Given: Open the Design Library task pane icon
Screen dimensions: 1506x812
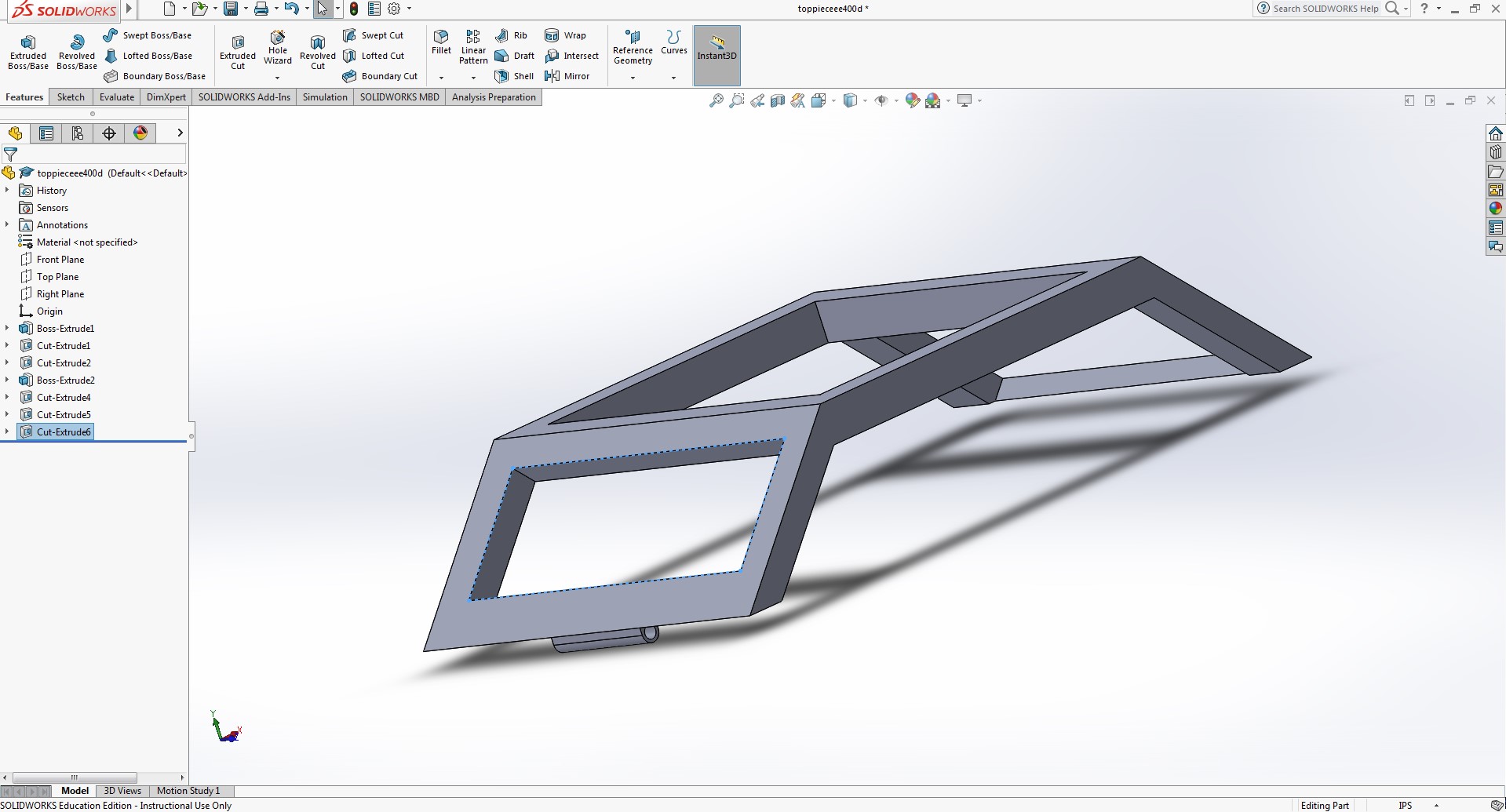Looking at the screenshot, I should pos(1496,152).
